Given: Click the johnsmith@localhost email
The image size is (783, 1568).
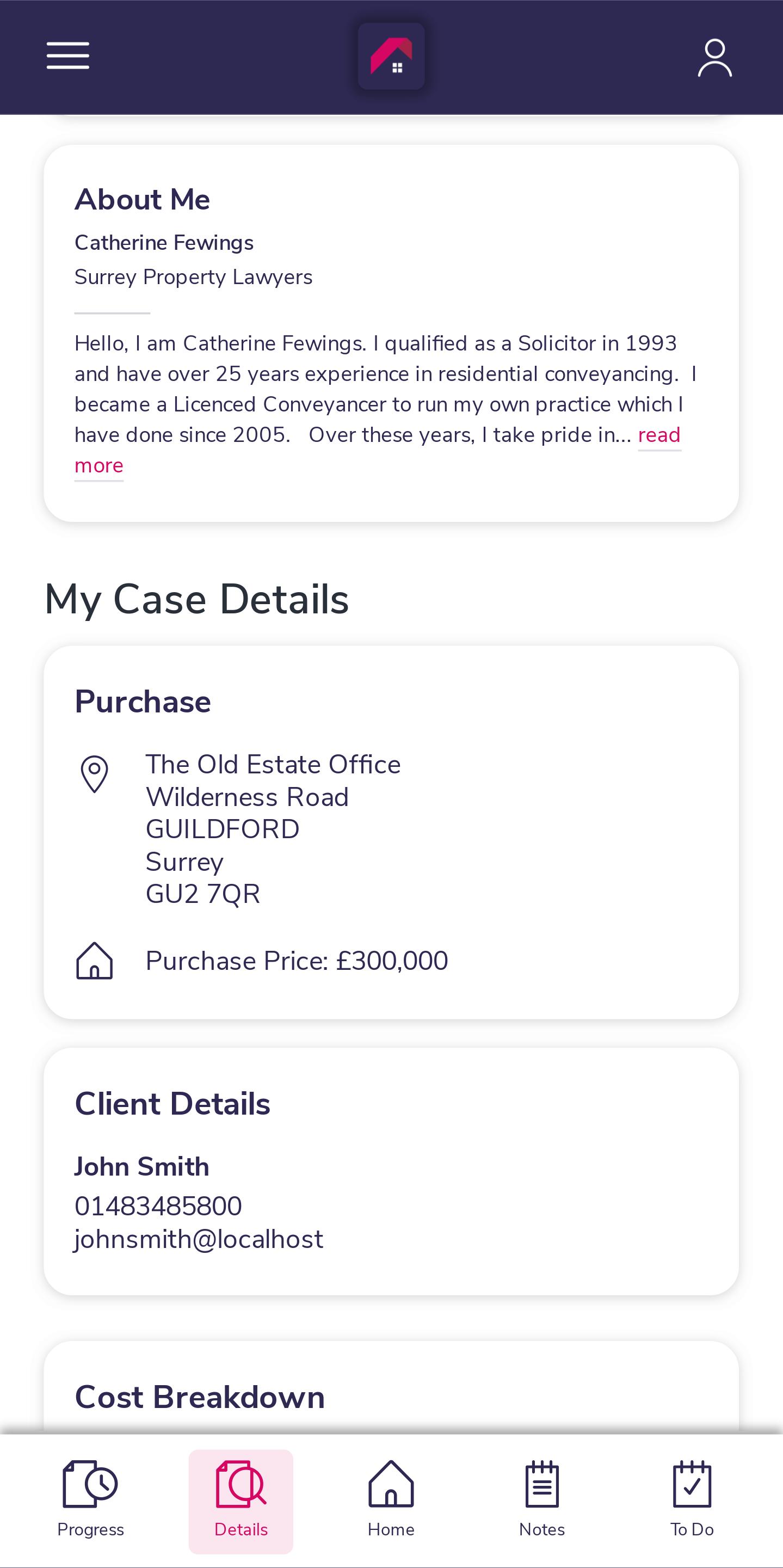Looking at the screenshot, I should click(199, 1239).
